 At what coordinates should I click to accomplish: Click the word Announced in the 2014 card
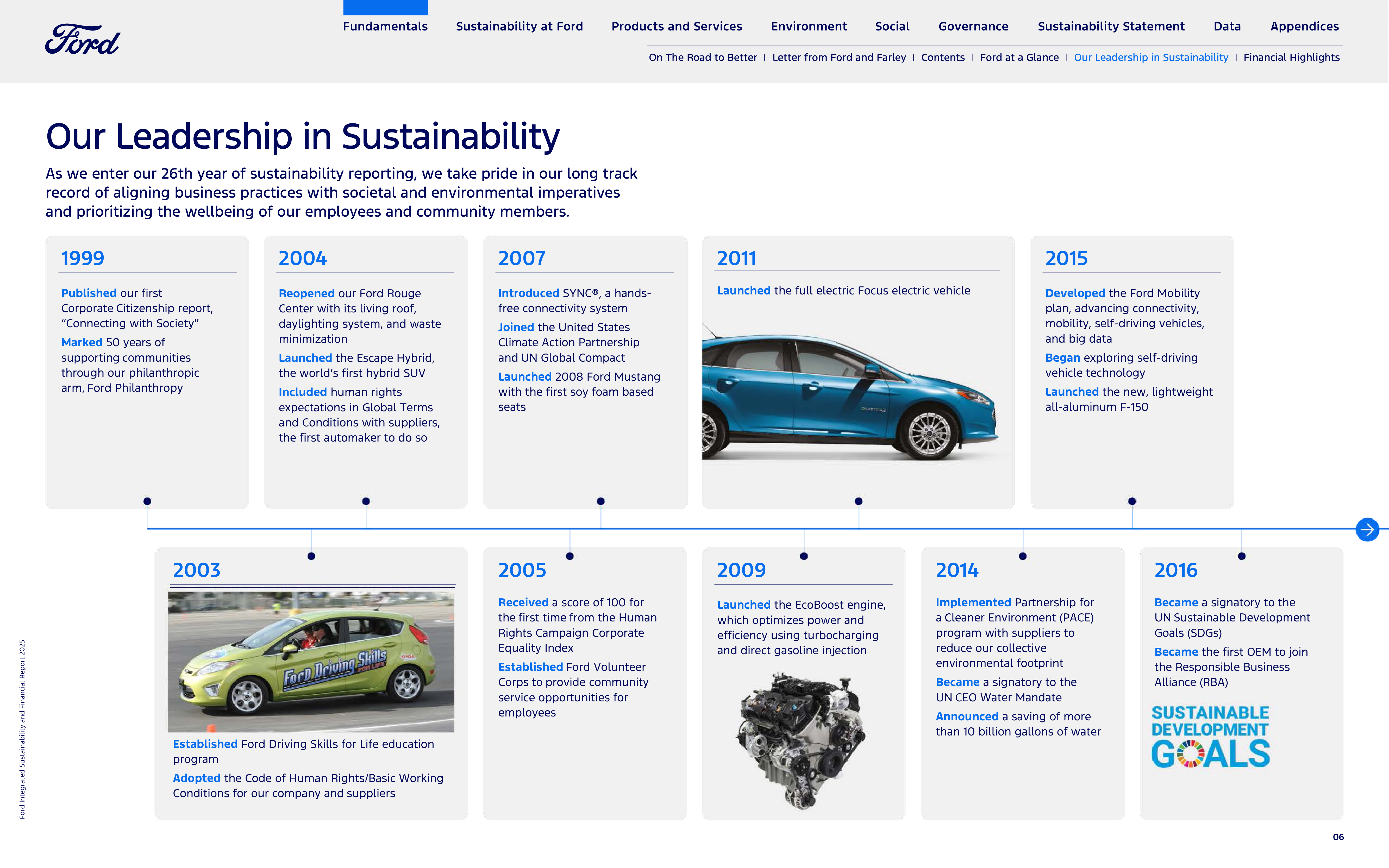pyautogui.click(x=967, y=716)
